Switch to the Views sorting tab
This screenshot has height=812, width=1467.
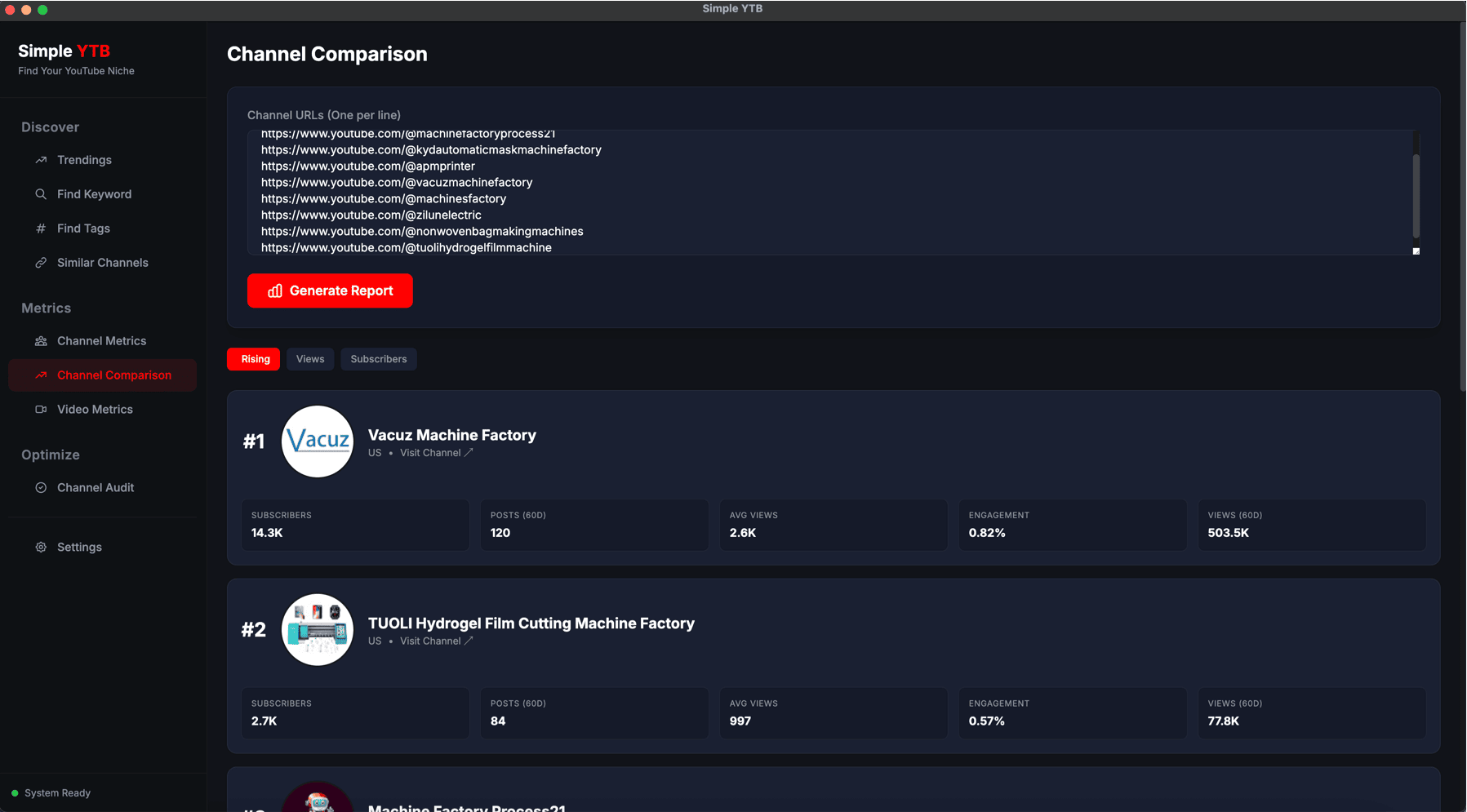(x=310, y=359)
